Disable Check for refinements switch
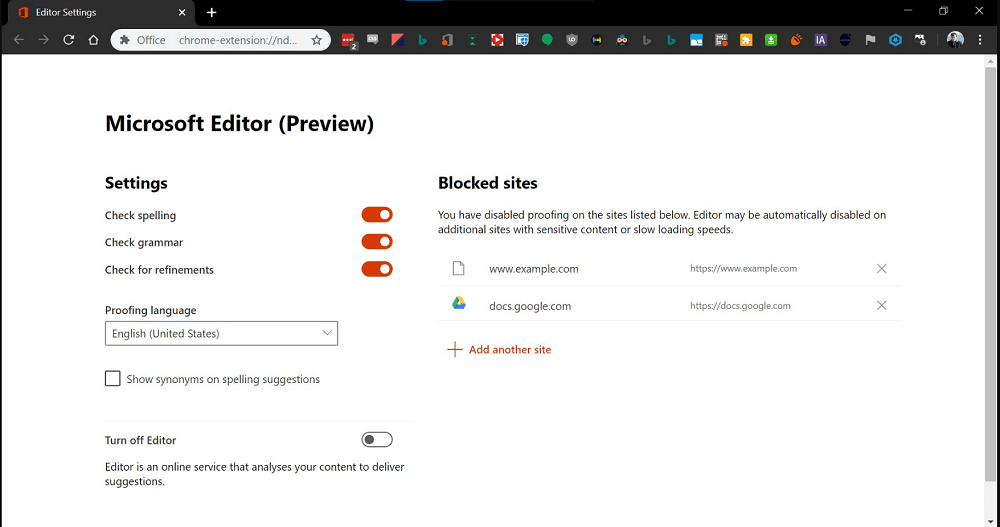Image resolution: width=1000 pixels, height=527 pixels. coord(377,269)
